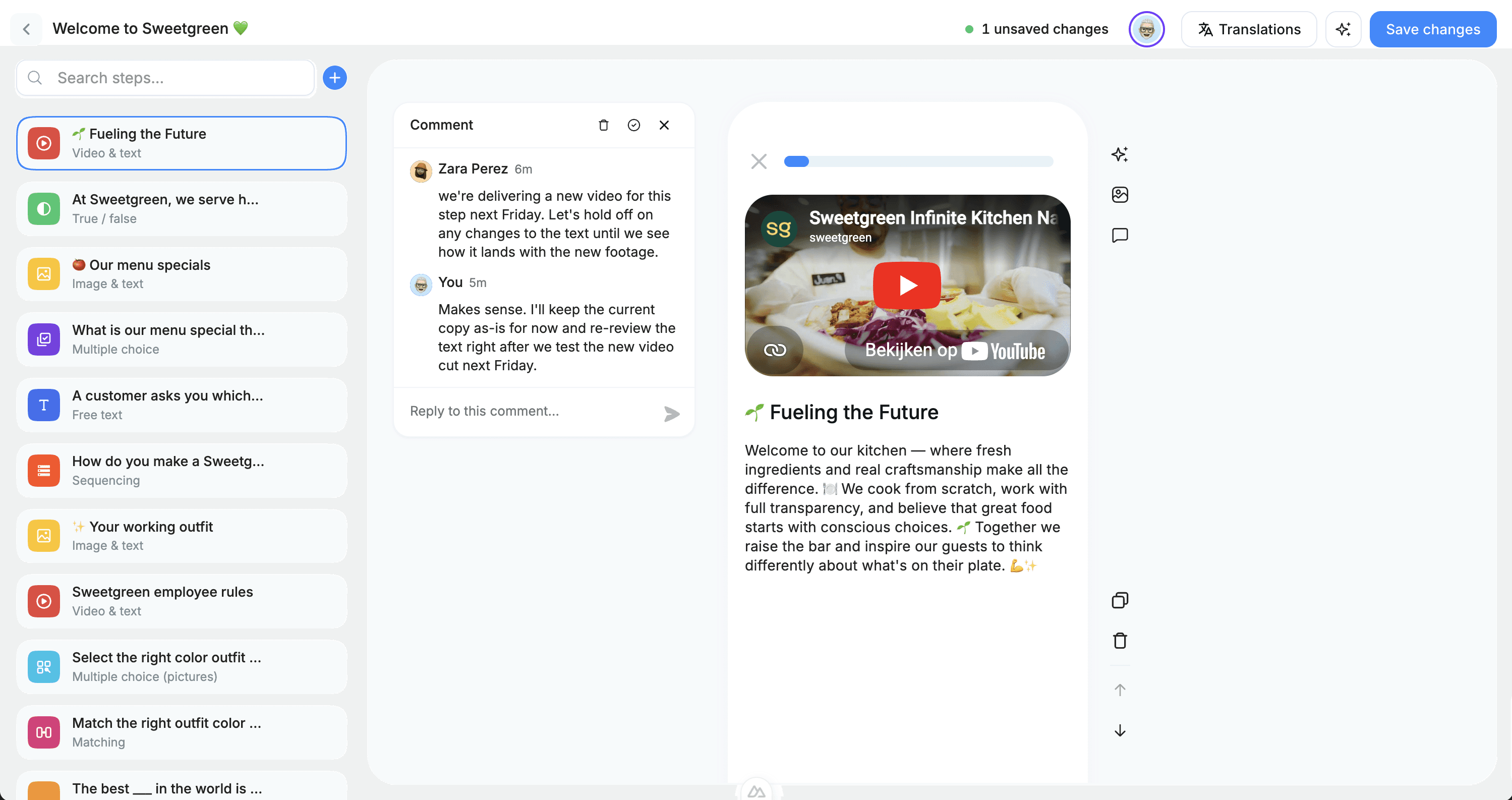The image size is (1512, 800).
Task: Go back using the top-left chevron
Action: (26, 29)
